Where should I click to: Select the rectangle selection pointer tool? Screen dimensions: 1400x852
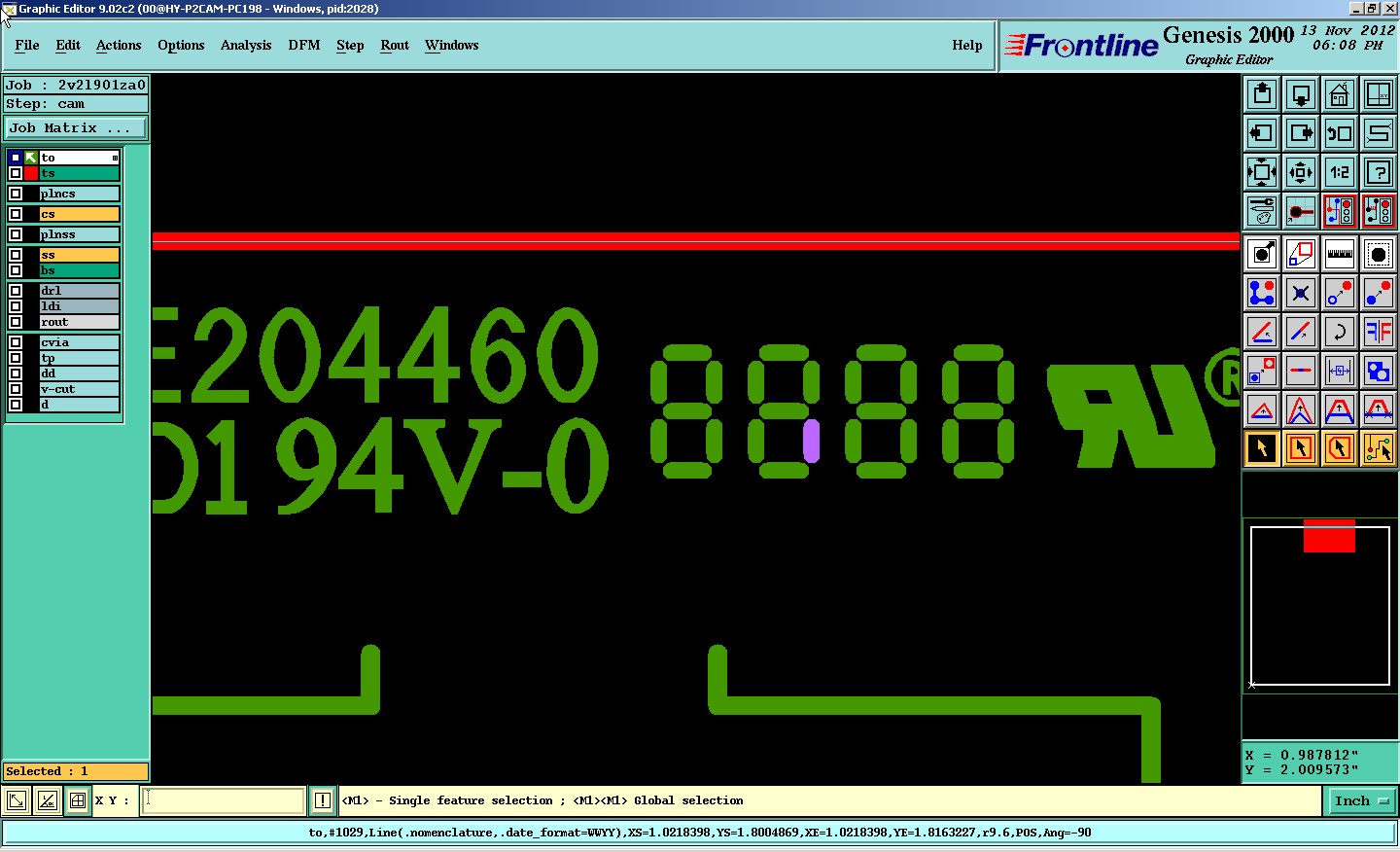pos(1301,448)
